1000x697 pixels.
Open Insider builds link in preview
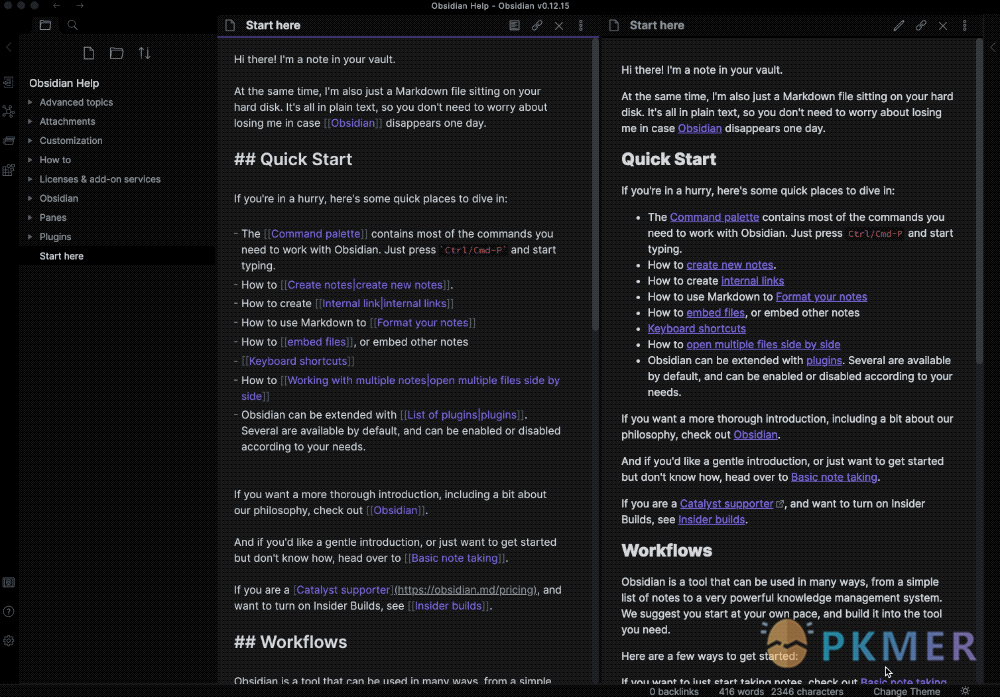tap(711, 520)
